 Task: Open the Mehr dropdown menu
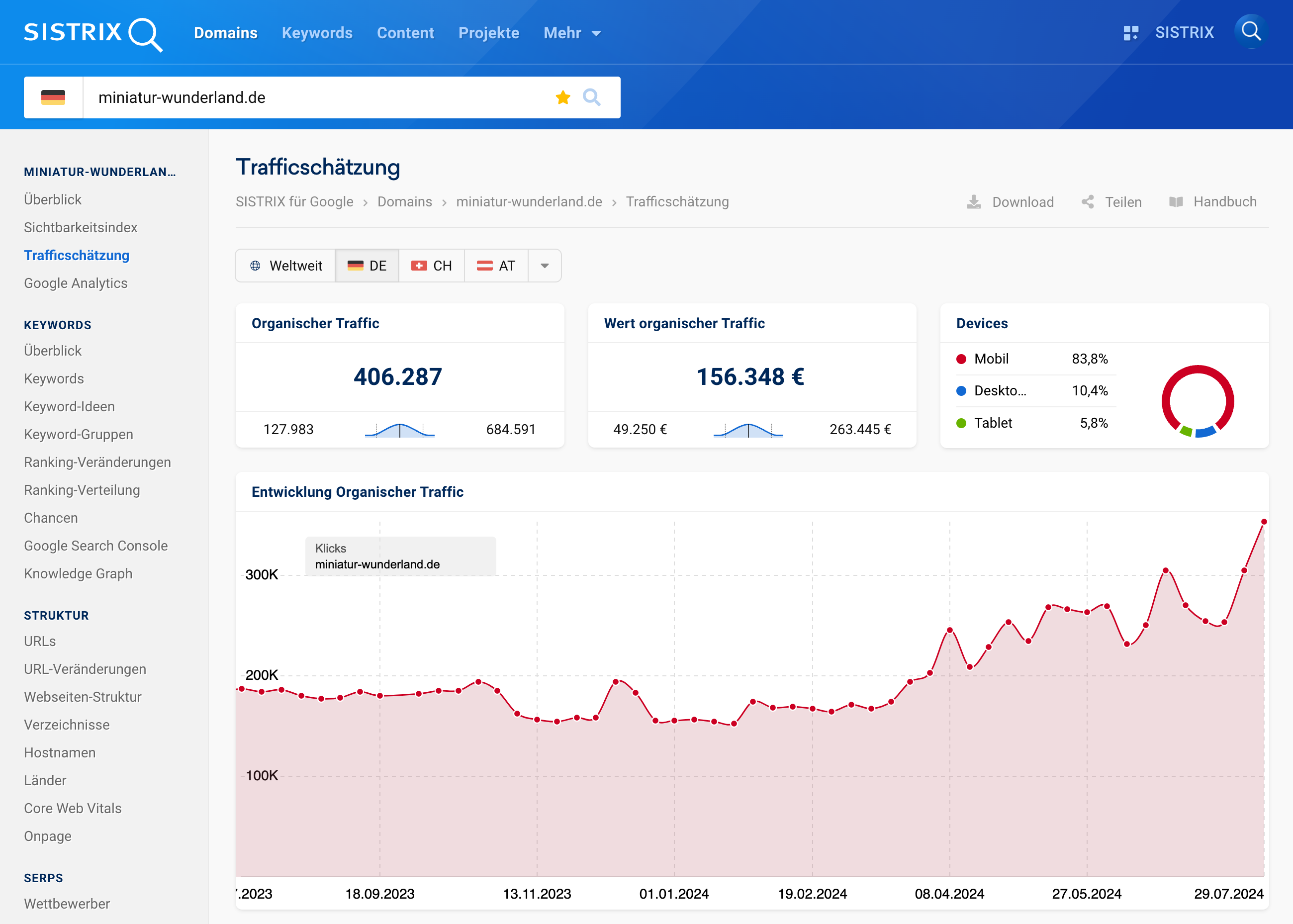(x=572, y=33)
